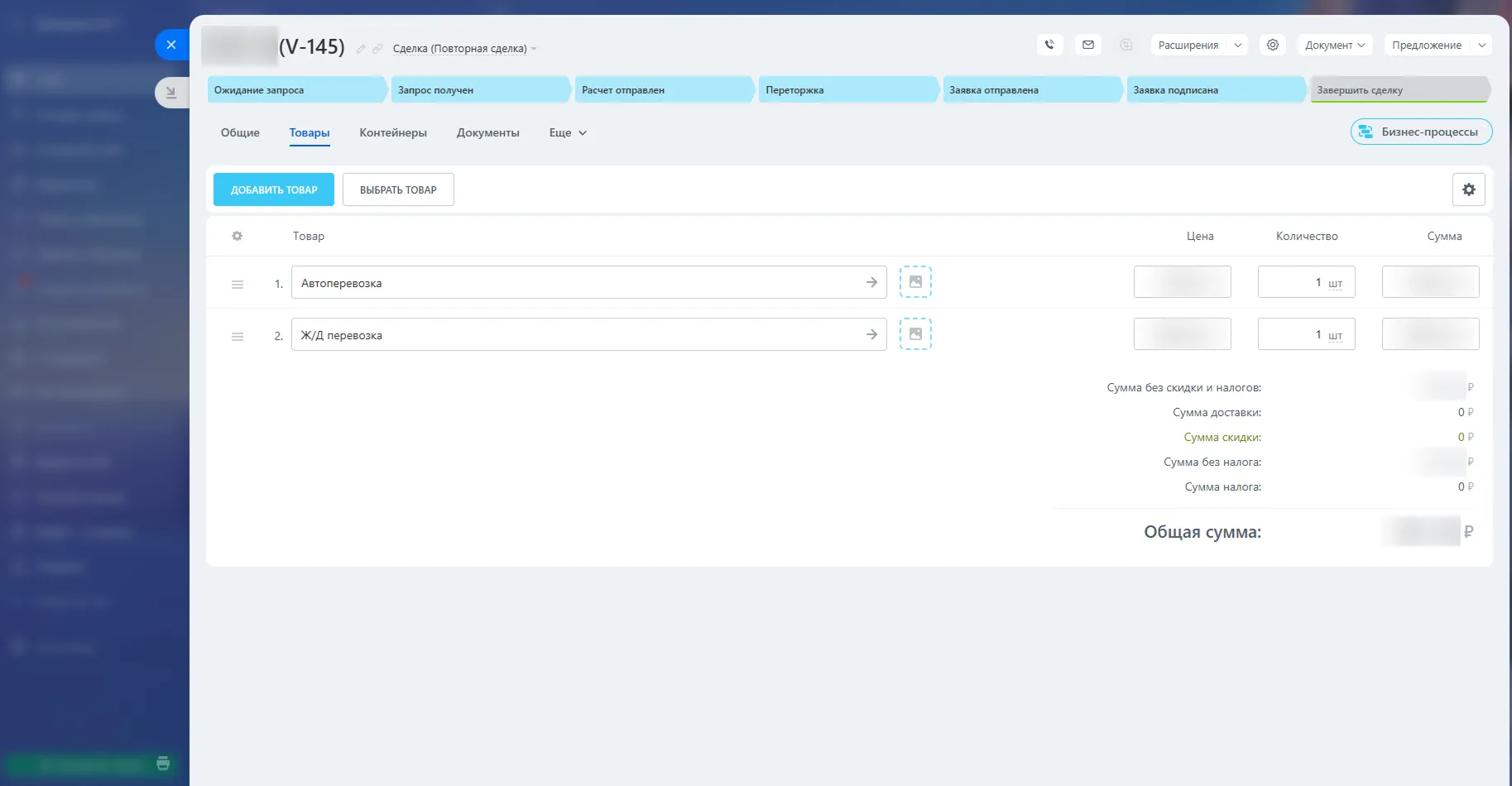
Task: Click the email envelope icon
Action: [x=1088, y=45]
